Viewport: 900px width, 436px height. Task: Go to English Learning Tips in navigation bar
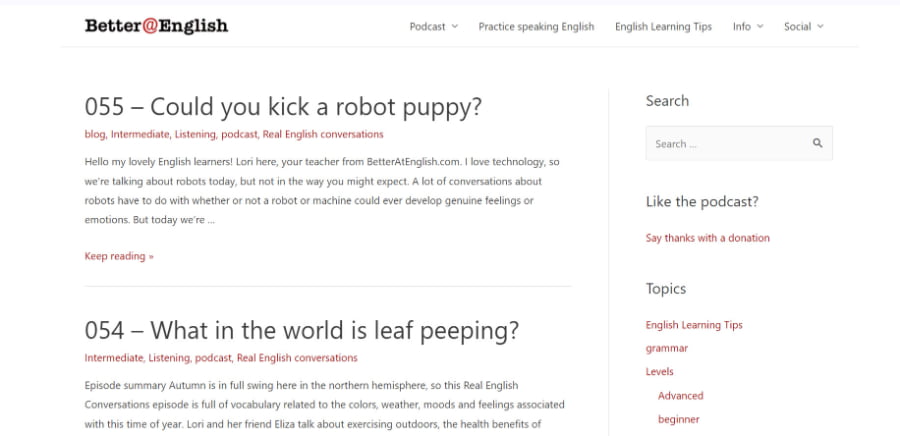point(663,27)
